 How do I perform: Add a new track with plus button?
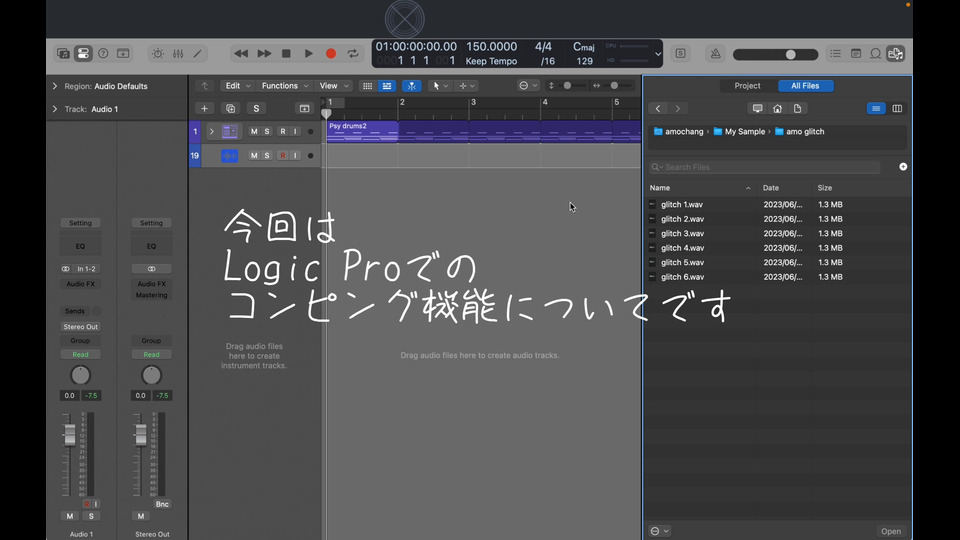204,108
